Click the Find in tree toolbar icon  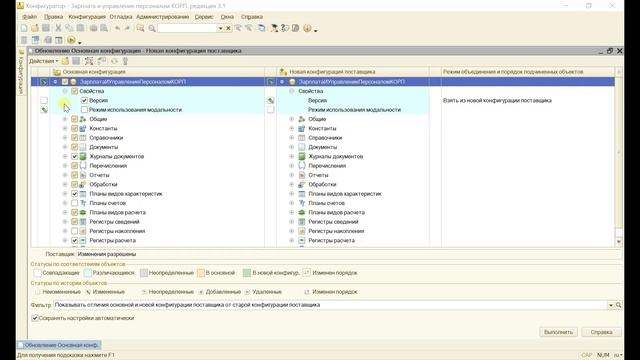click(x=140, y=28)
